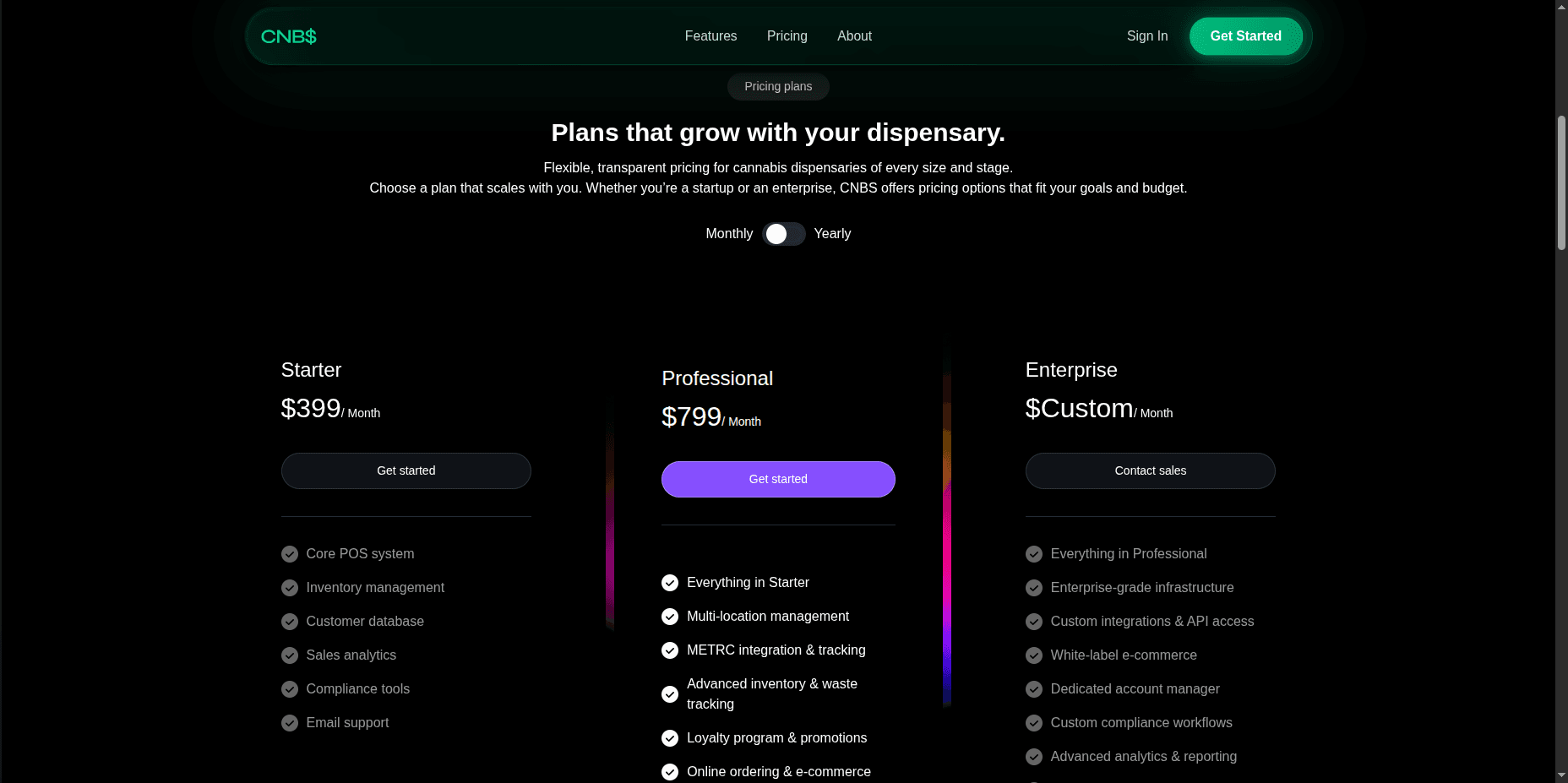
Task: Click the 'Email support' feature text
Action: 347,723
